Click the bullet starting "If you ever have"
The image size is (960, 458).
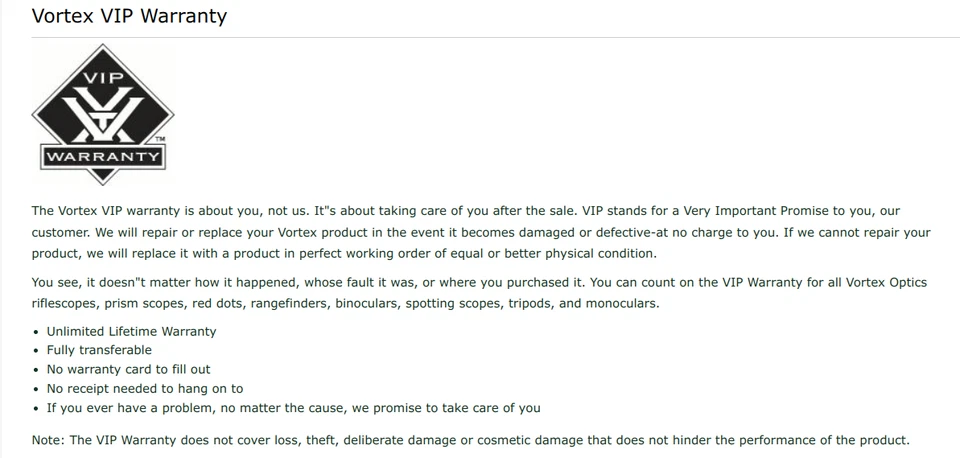tap(293, 407)
